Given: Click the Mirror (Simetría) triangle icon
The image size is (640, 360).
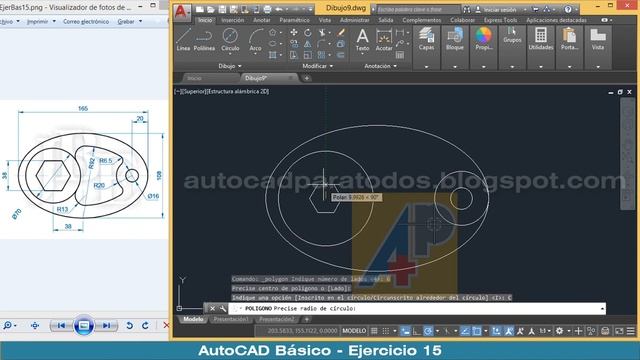Looking at the screenshot, I should pyautogui.click(x=308, y=44).
